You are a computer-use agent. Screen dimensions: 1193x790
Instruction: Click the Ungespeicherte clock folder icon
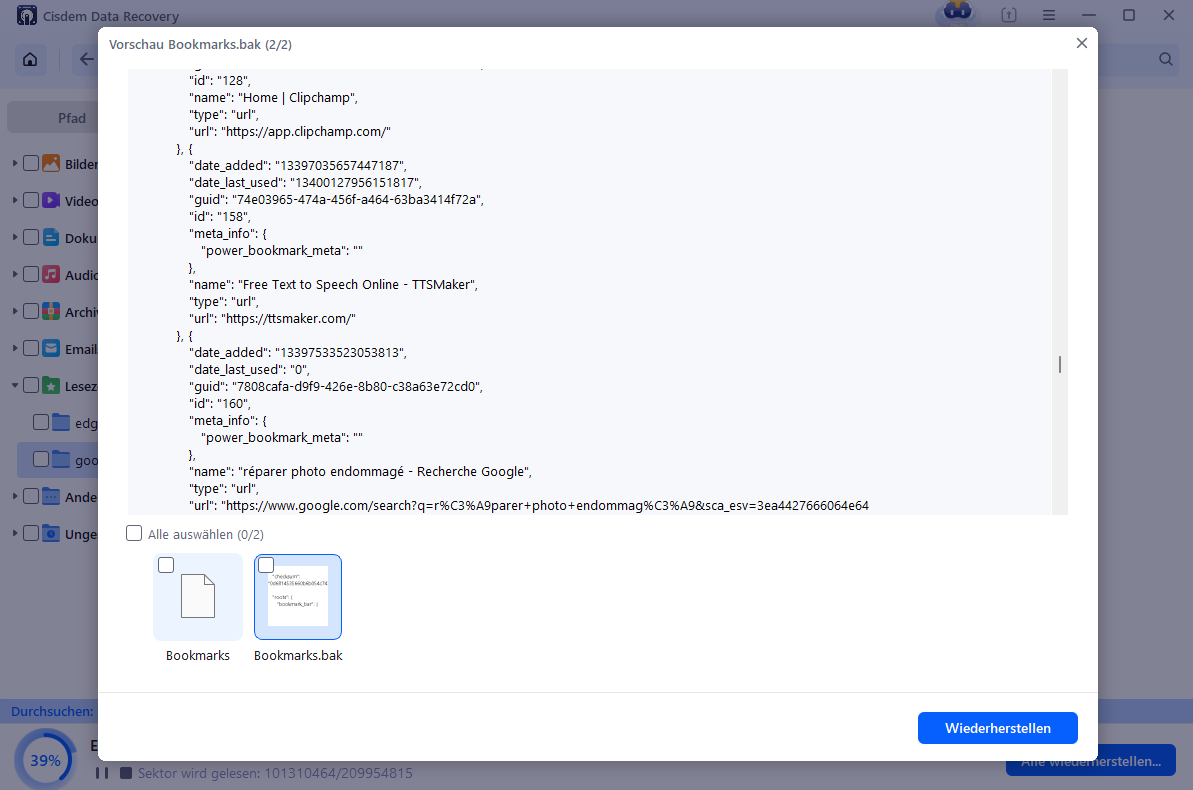(x=51, y=534)
